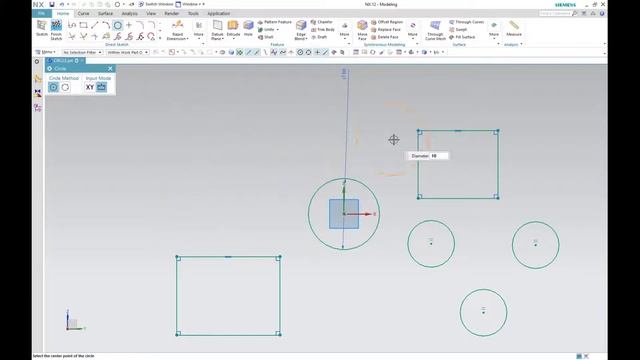Click the Trim Body command
The height and width of the screenshot is (360, 640).
(323, 29)
